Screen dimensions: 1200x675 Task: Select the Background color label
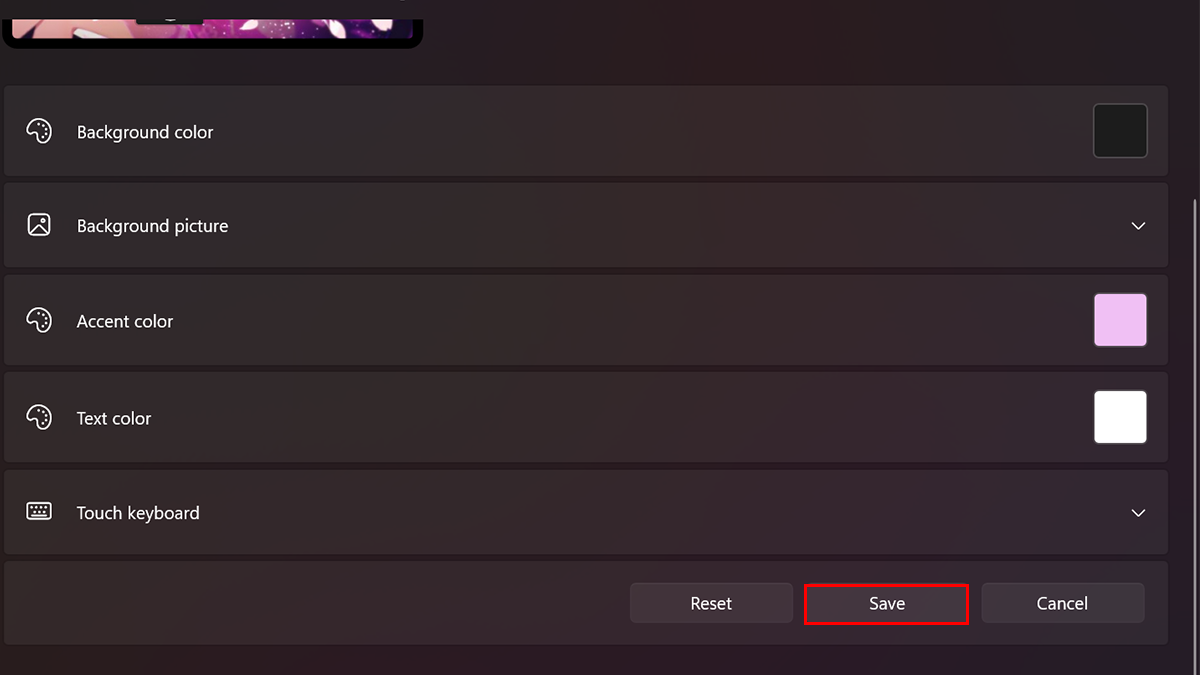(x=145, y=132)
